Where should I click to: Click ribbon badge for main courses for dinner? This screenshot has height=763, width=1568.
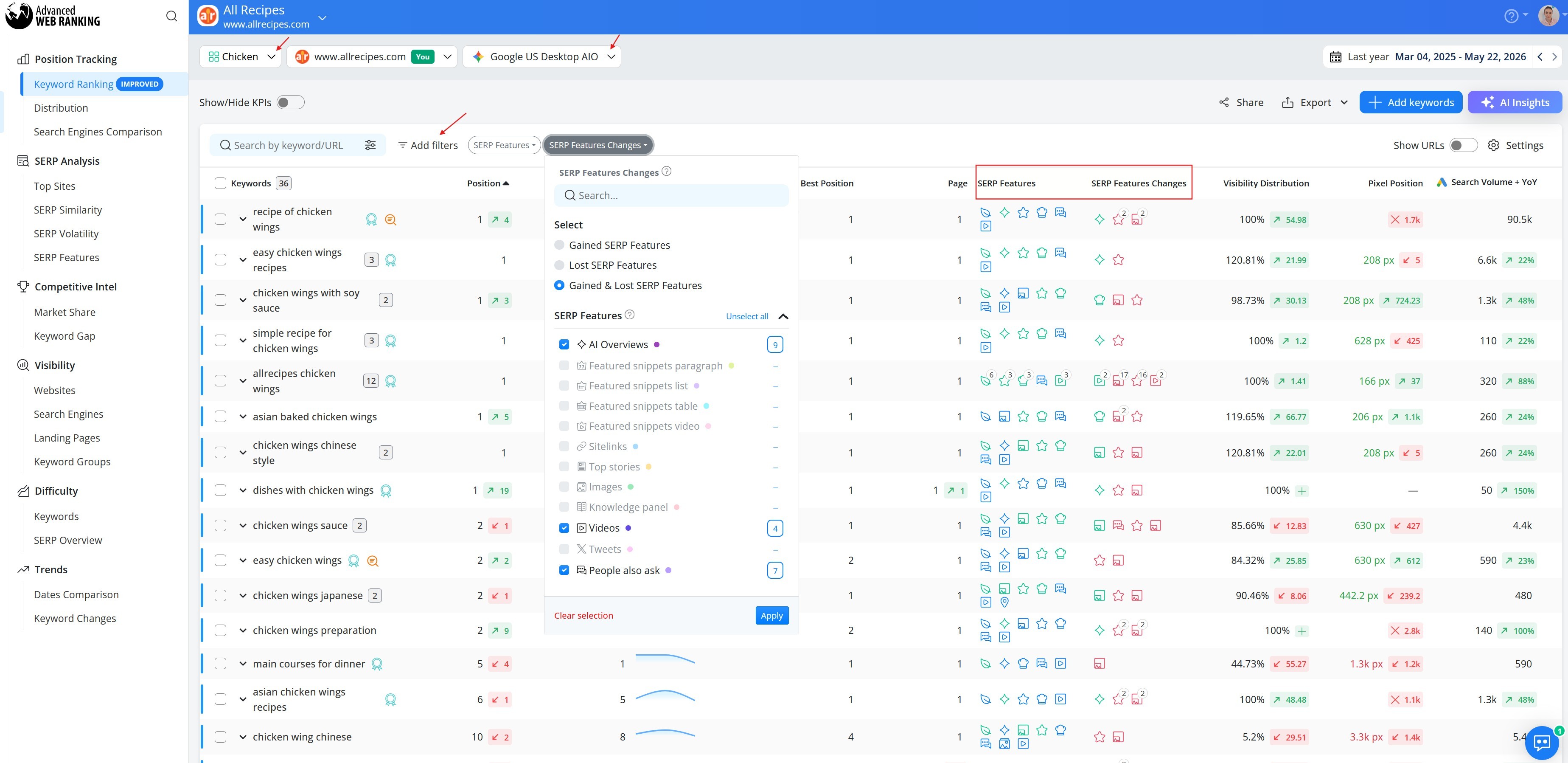point(377,664)
